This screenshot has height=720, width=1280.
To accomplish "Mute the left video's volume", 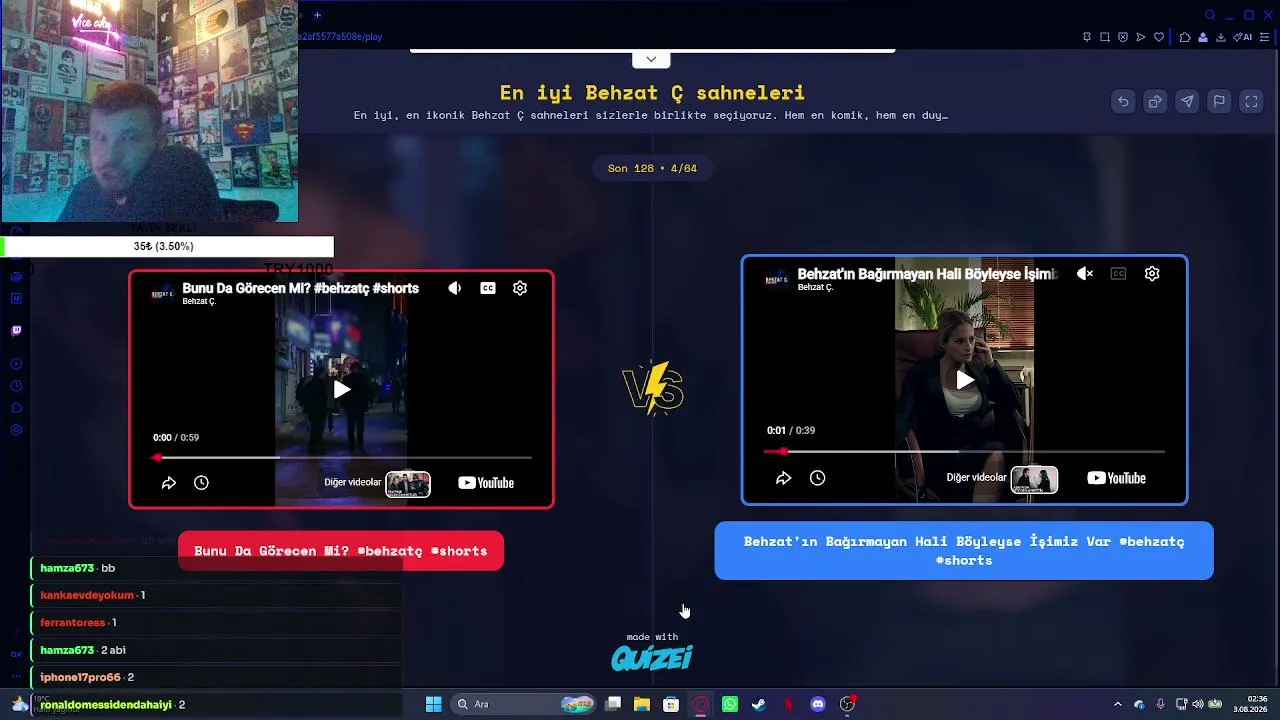I will pyautogui.click(x=455, y=288).
